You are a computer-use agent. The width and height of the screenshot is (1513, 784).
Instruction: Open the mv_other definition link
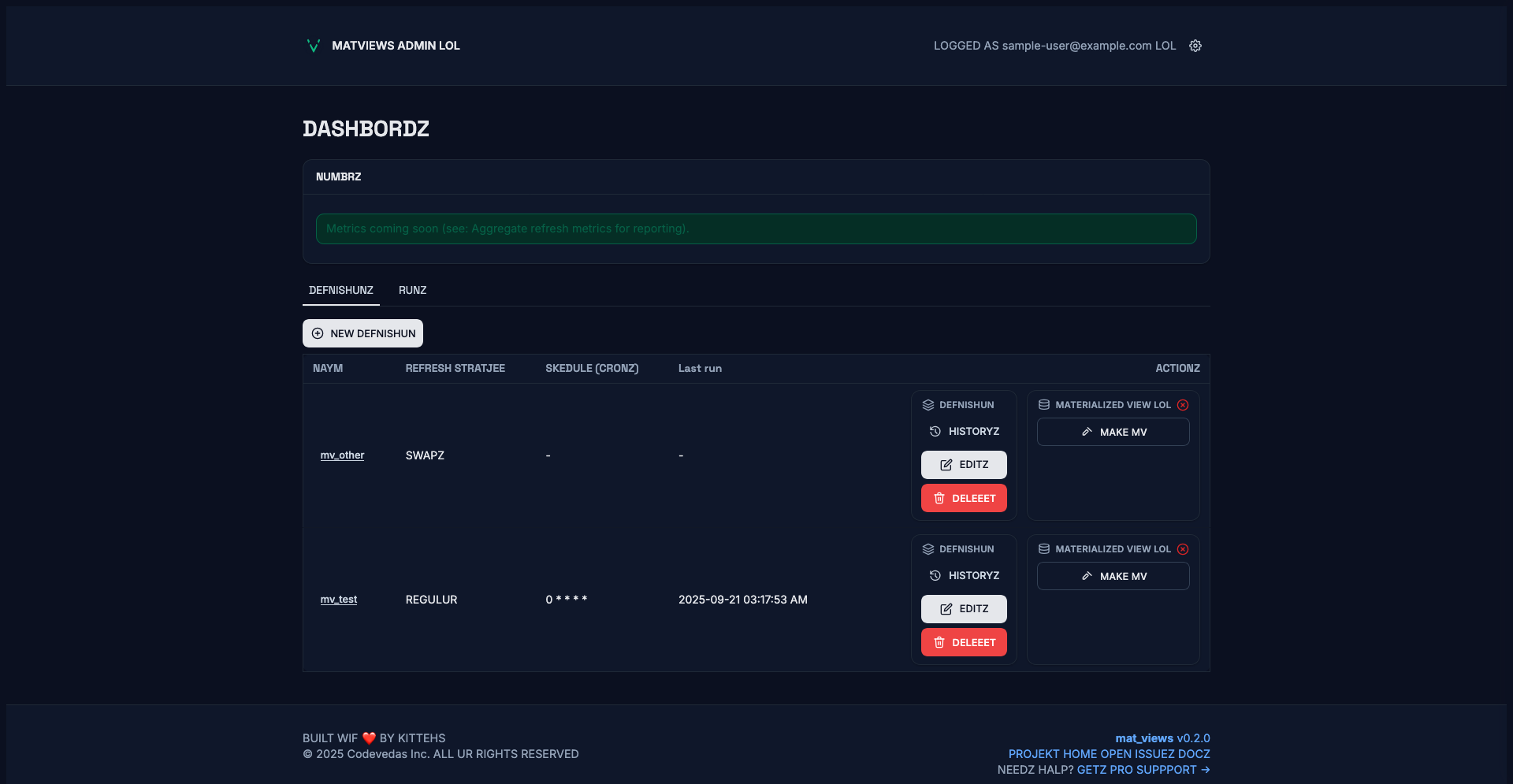pyautogui.click(x=342, y=455)
